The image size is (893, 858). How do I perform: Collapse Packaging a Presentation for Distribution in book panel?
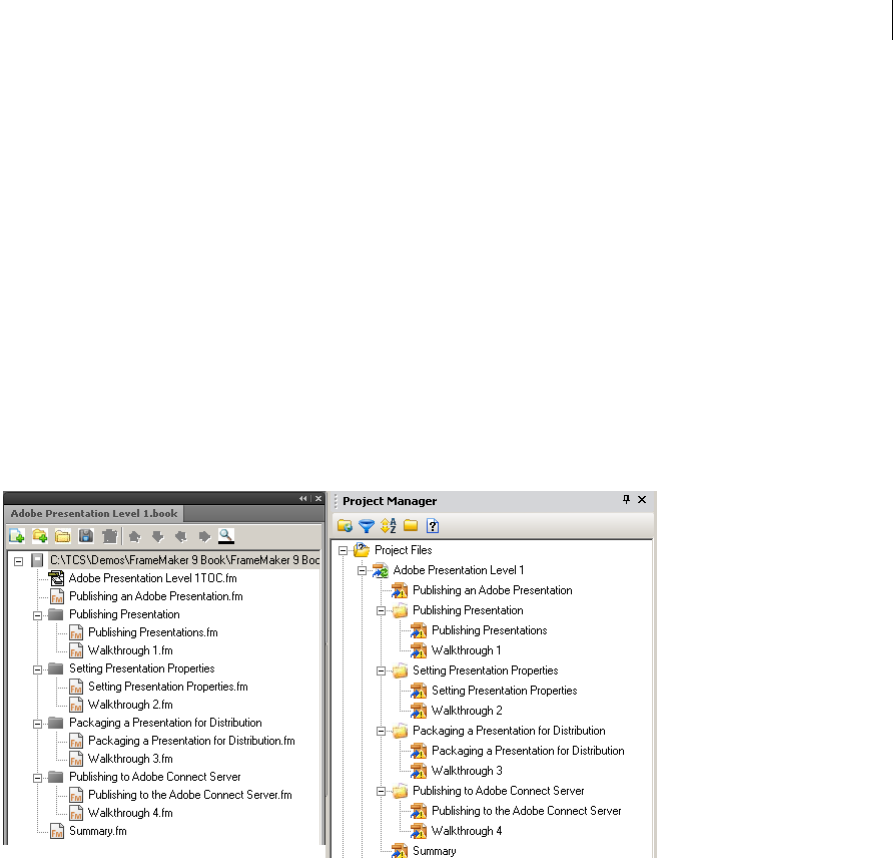pyautogui.click(x=38, y=724)
